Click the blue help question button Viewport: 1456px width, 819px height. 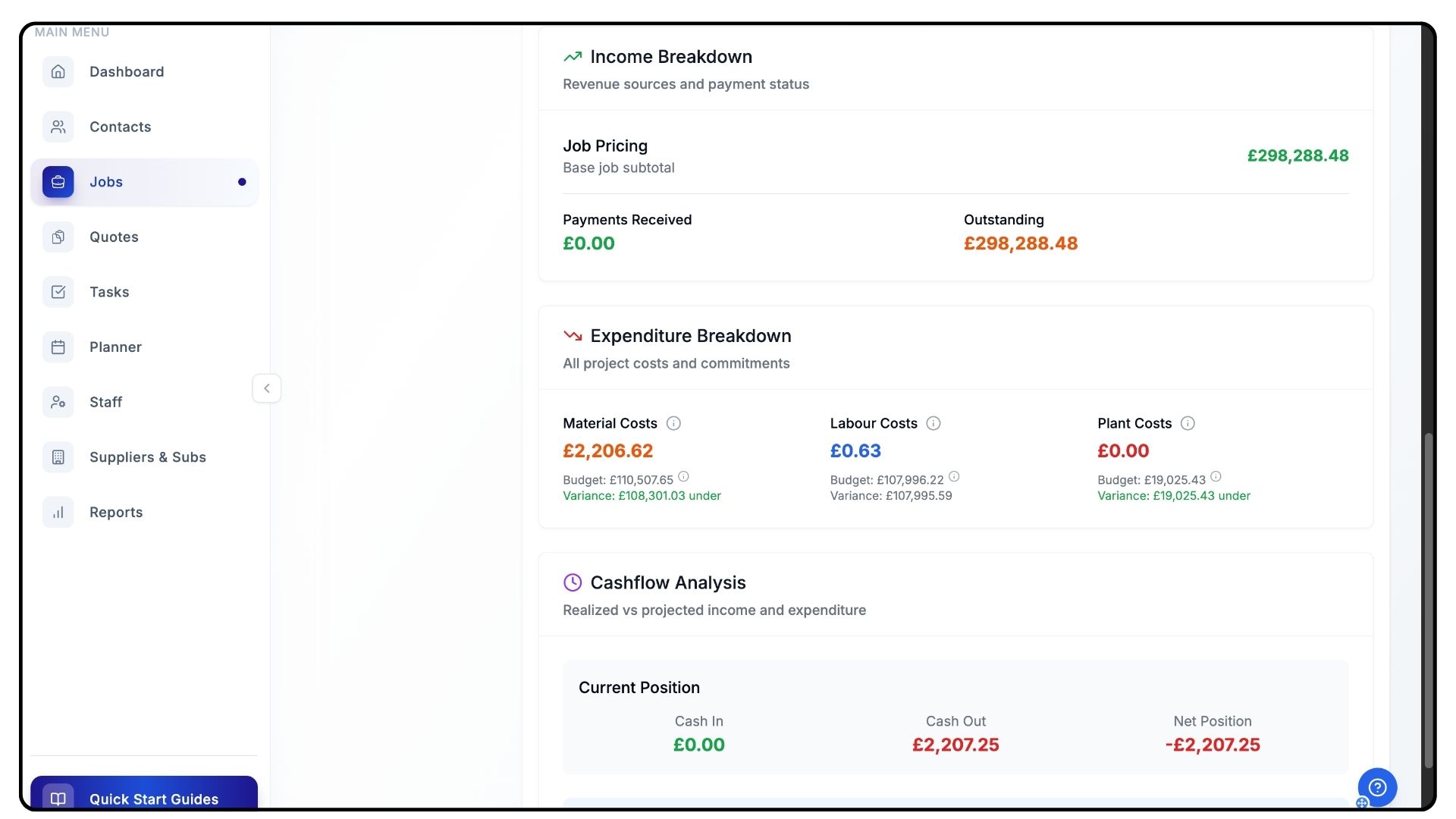click(x=1377, y=787)
